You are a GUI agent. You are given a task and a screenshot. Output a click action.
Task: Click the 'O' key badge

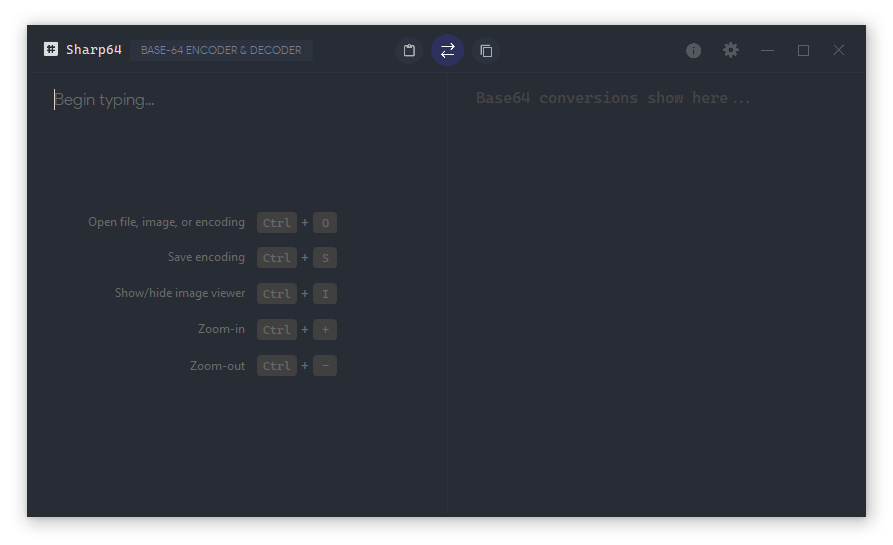coord(325,223)
